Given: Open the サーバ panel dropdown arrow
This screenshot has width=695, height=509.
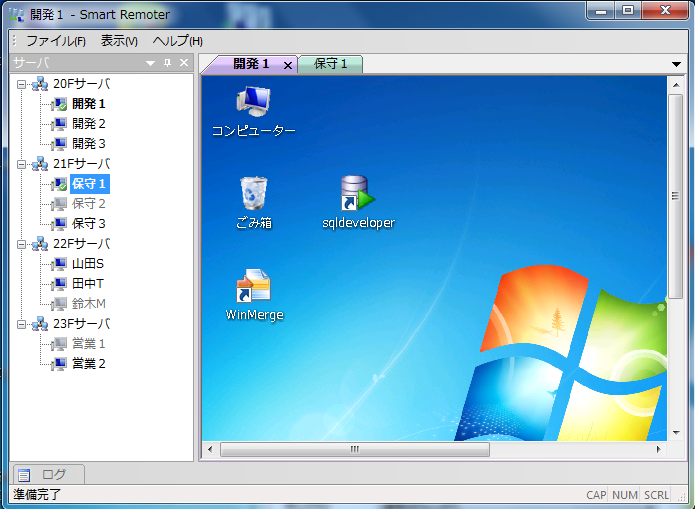Looking at the screenshot, I should 150,64.
